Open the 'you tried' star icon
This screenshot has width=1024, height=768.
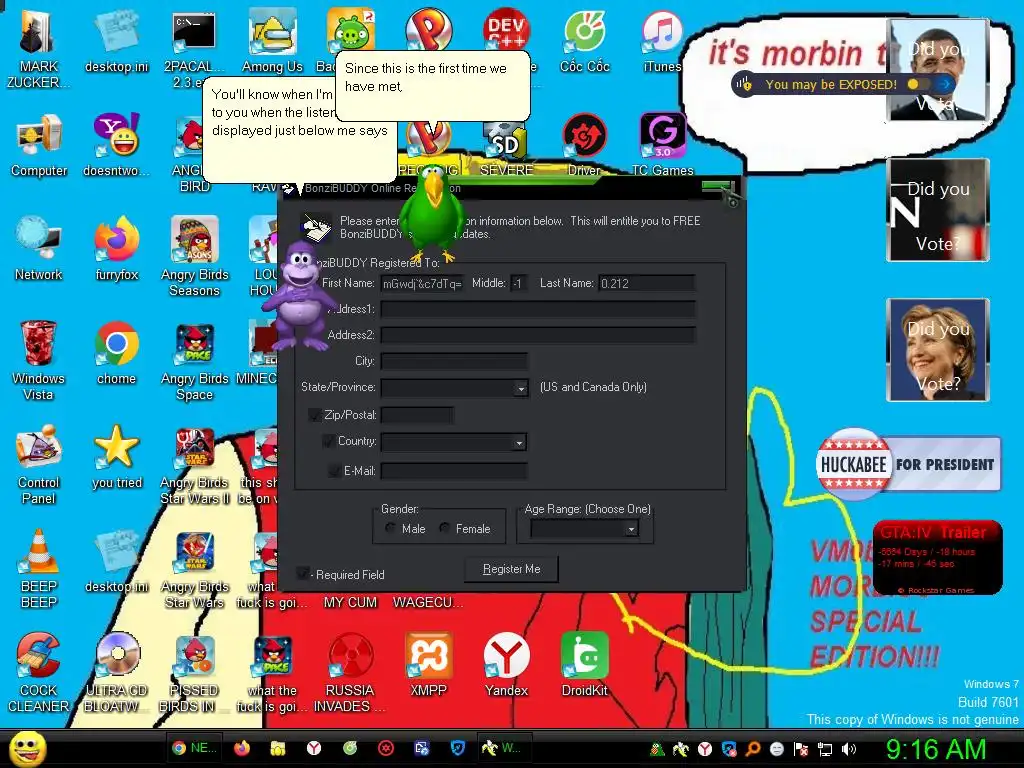(116, 457)
